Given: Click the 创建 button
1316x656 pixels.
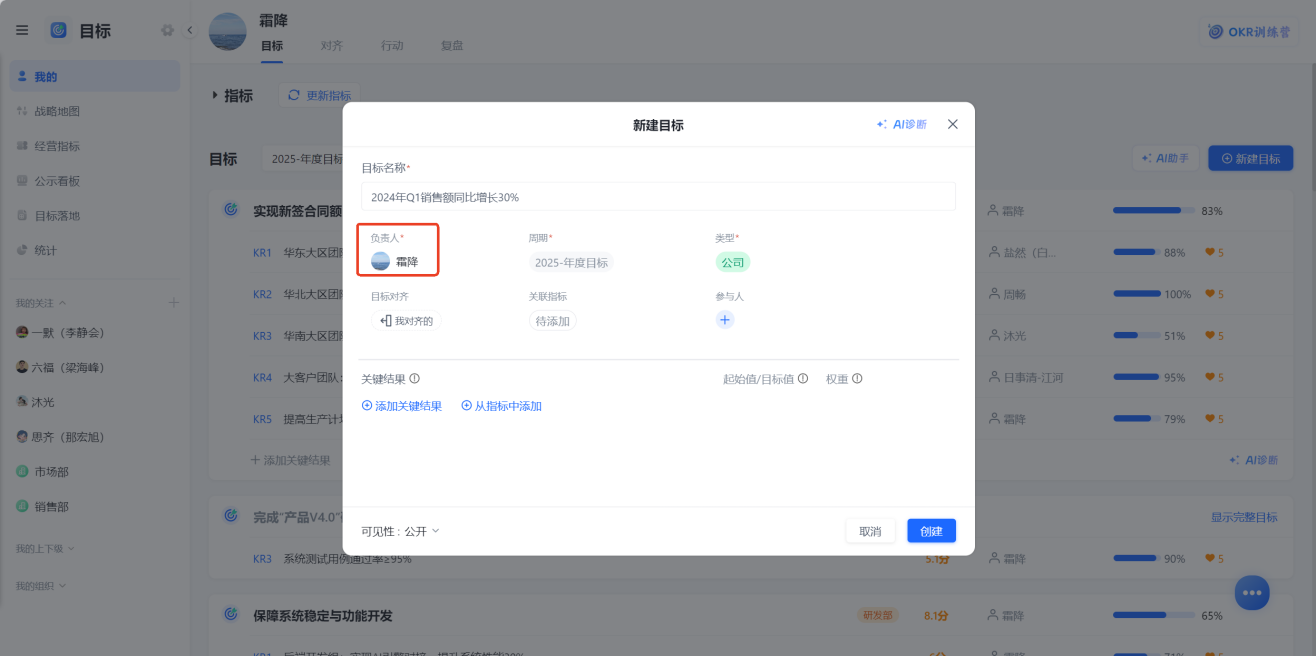Looking at the screenshot, I should [932, 531].
